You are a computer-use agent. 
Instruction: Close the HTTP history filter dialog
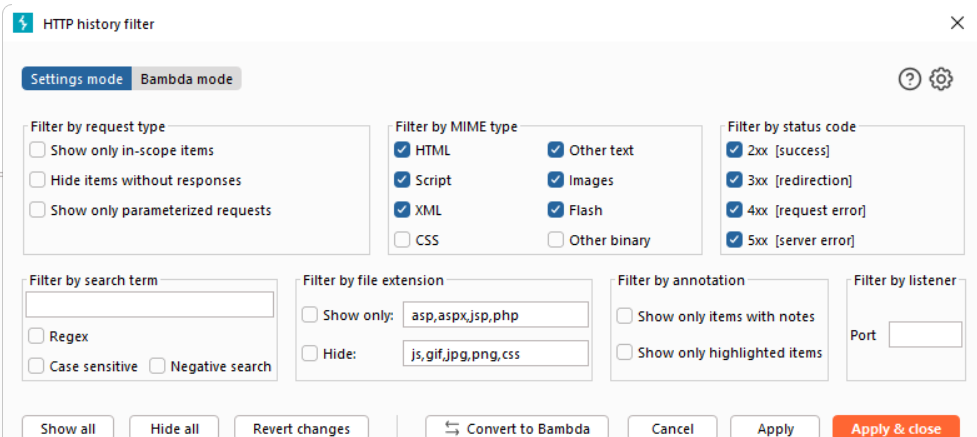(956, 23)
